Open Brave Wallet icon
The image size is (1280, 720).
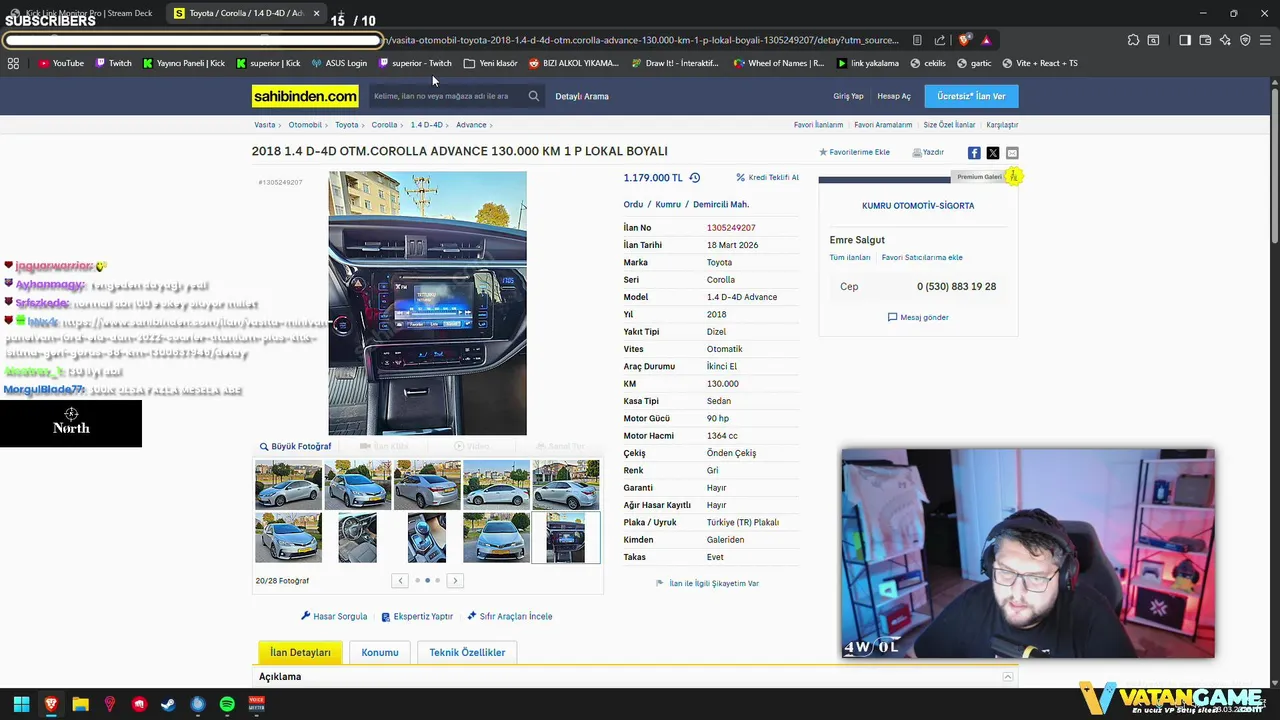[1205, 40]
